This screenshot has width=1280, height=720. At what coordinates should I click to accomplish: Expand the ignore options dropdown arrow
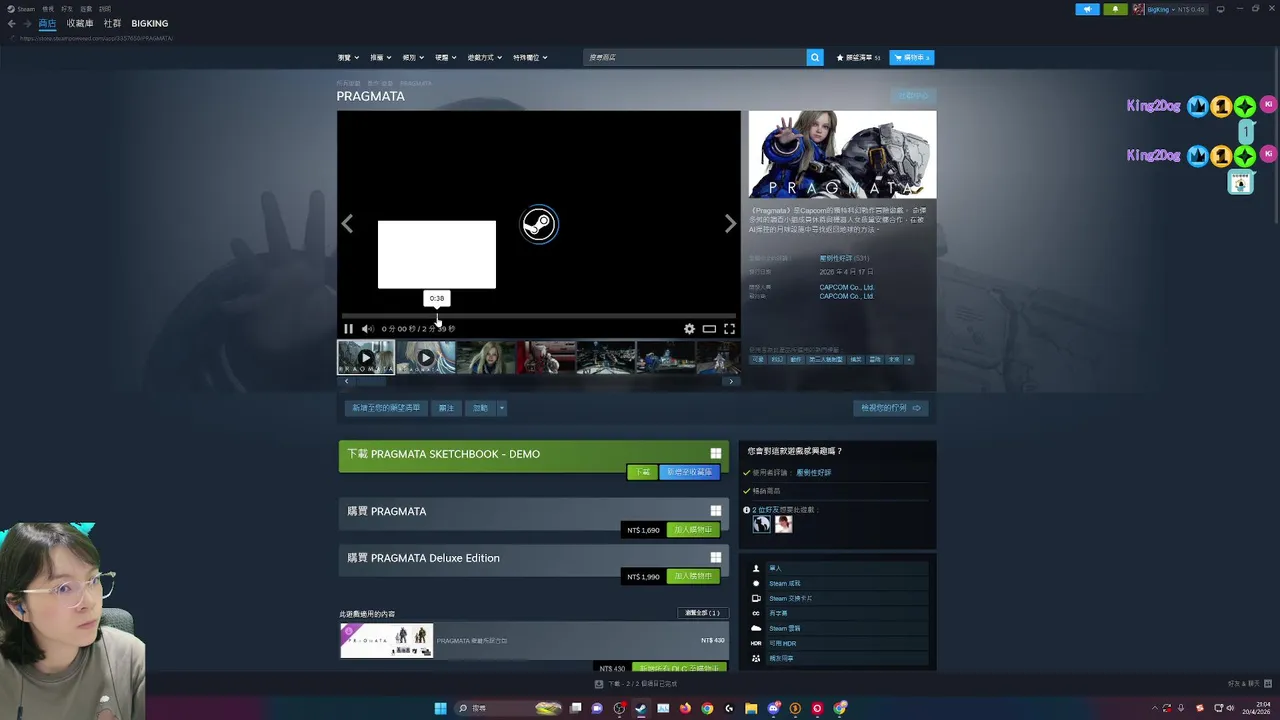[502, 408]
